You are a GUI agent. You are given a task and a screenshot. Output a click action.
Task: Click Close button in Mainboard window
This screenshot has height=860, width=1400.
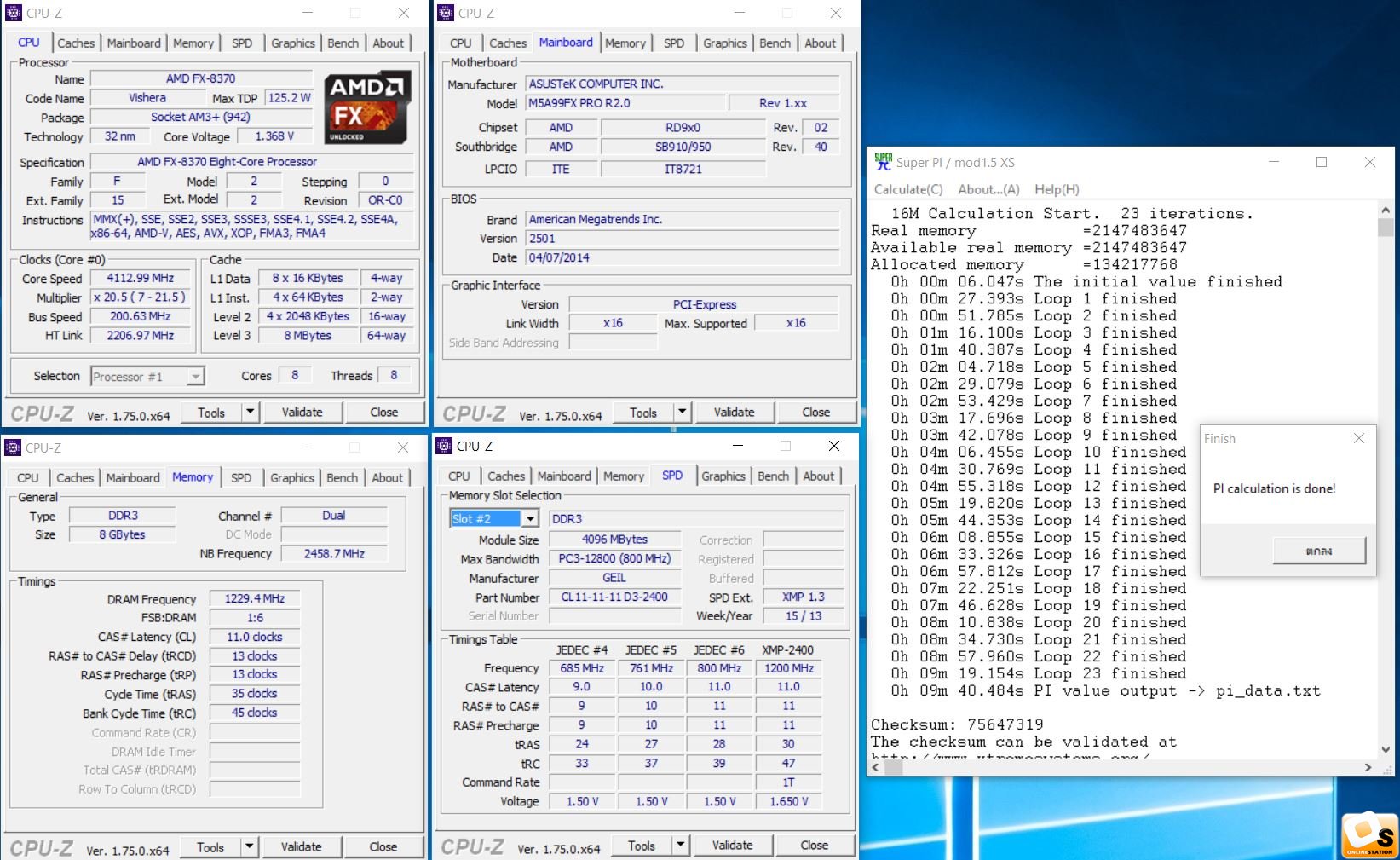point(815,412)
